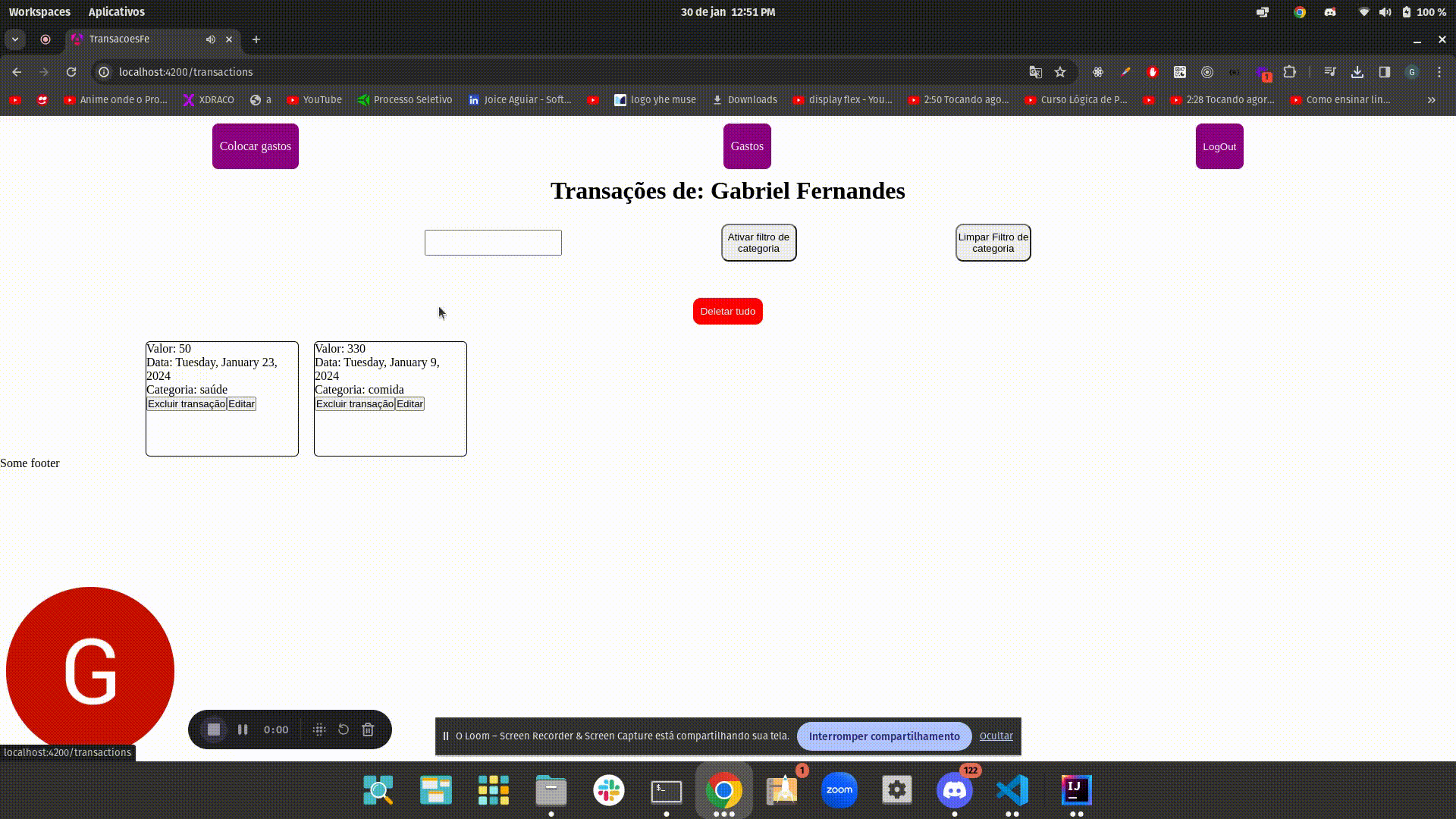Click Deletar tudo red button

pyautogui.click(x=728, y=311)
